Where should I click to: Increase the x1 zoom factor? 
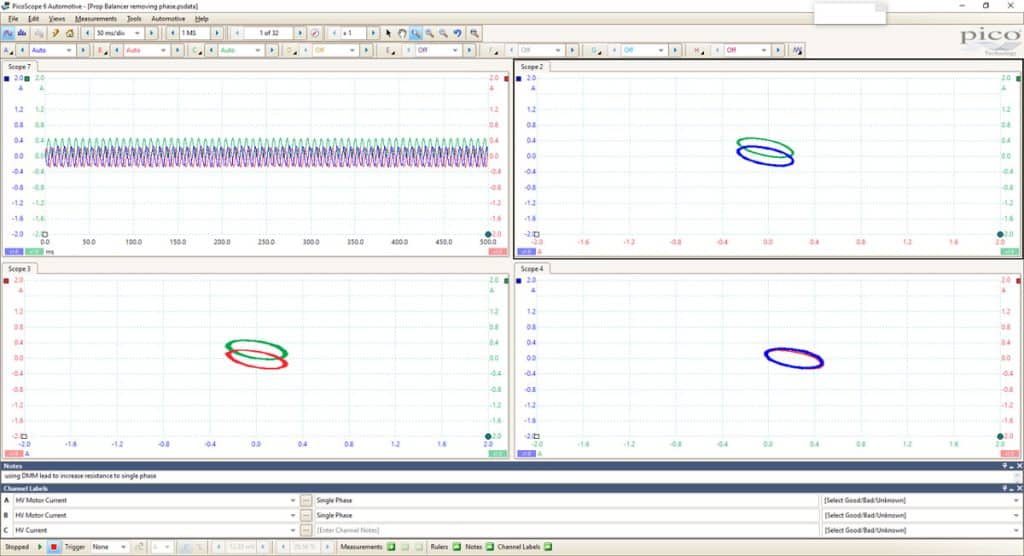(373, 33)
